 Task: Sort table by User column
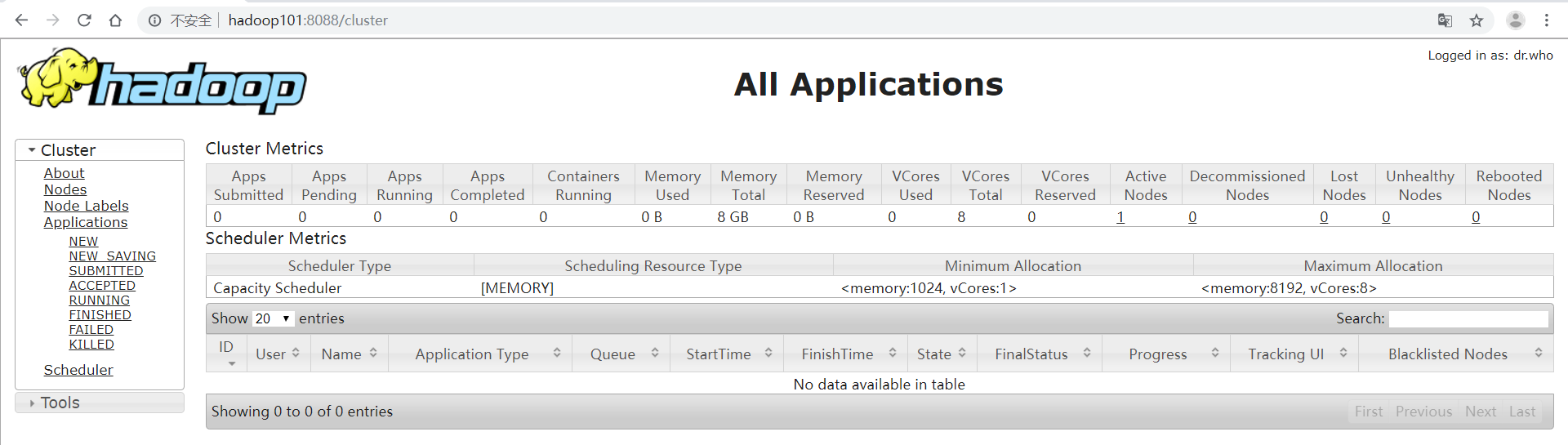click(x=278, y=354)
